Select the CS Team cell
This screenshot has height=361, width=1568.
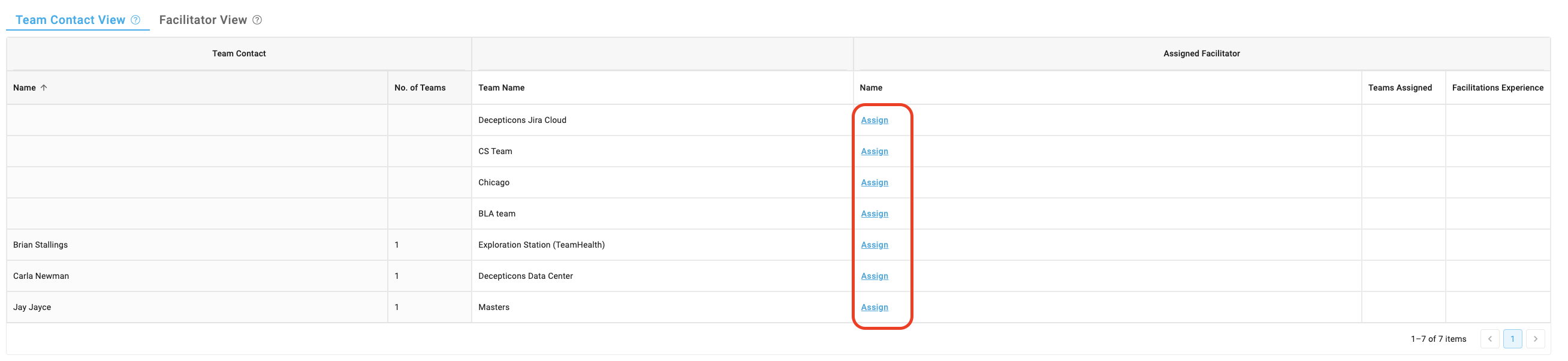point(662,151)
